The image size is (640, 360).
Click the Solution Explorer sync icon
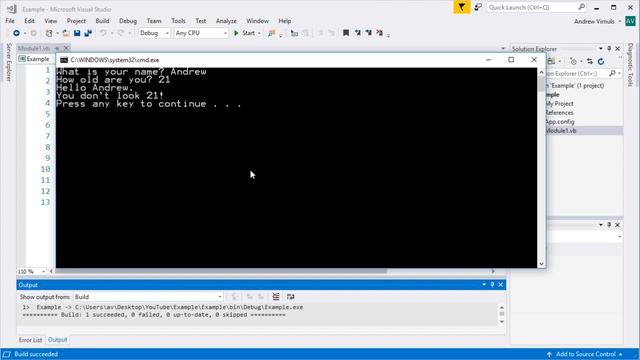(590, 62)
